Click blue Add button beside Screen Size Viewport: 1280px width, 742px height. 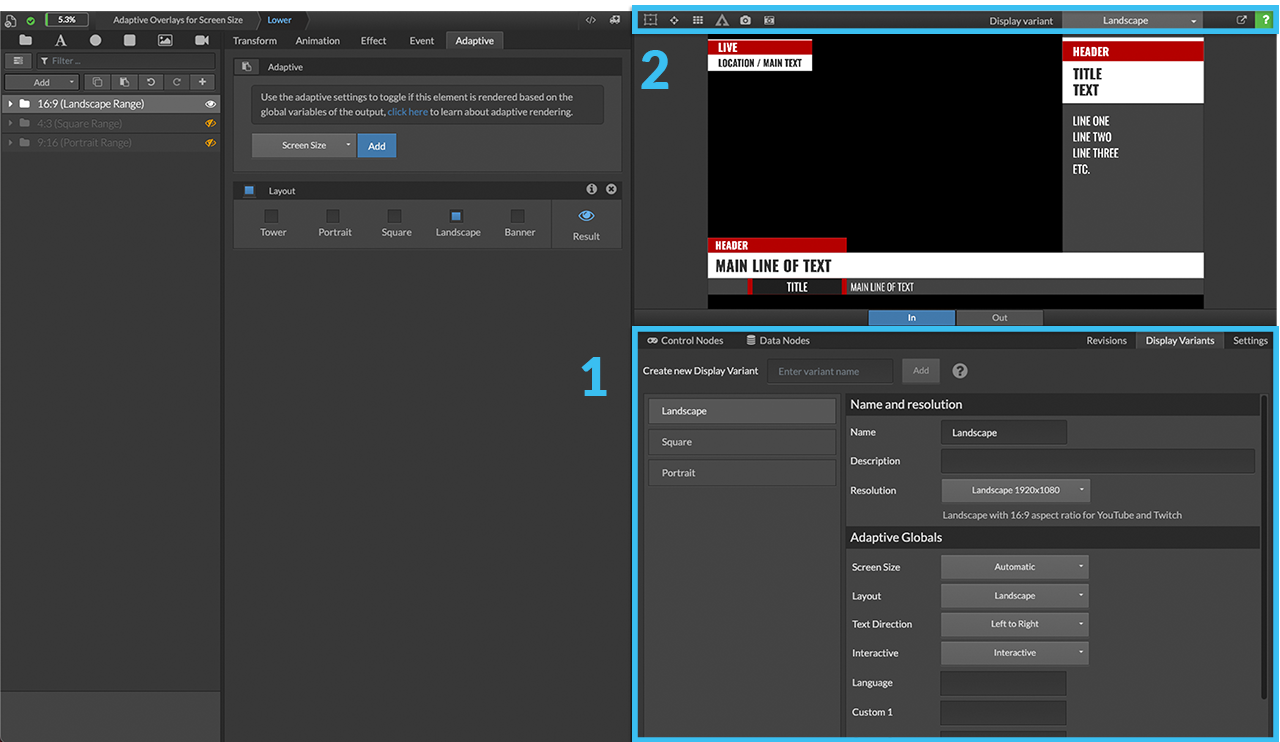[377, 146]
